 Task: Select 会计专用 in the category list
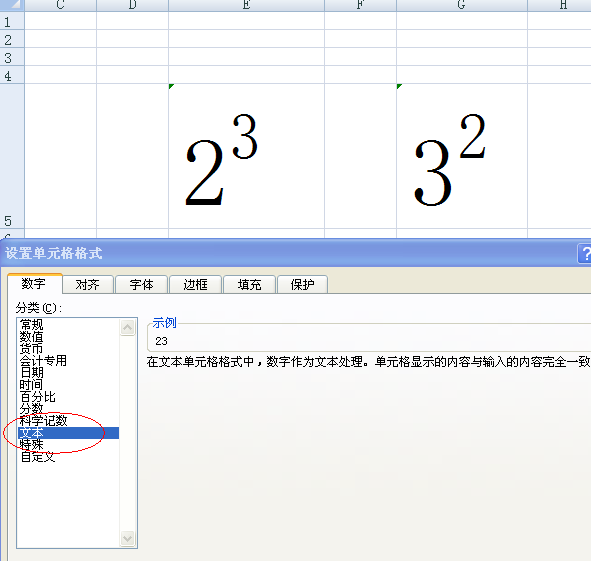pyautogui.click(x=69, y=360)
